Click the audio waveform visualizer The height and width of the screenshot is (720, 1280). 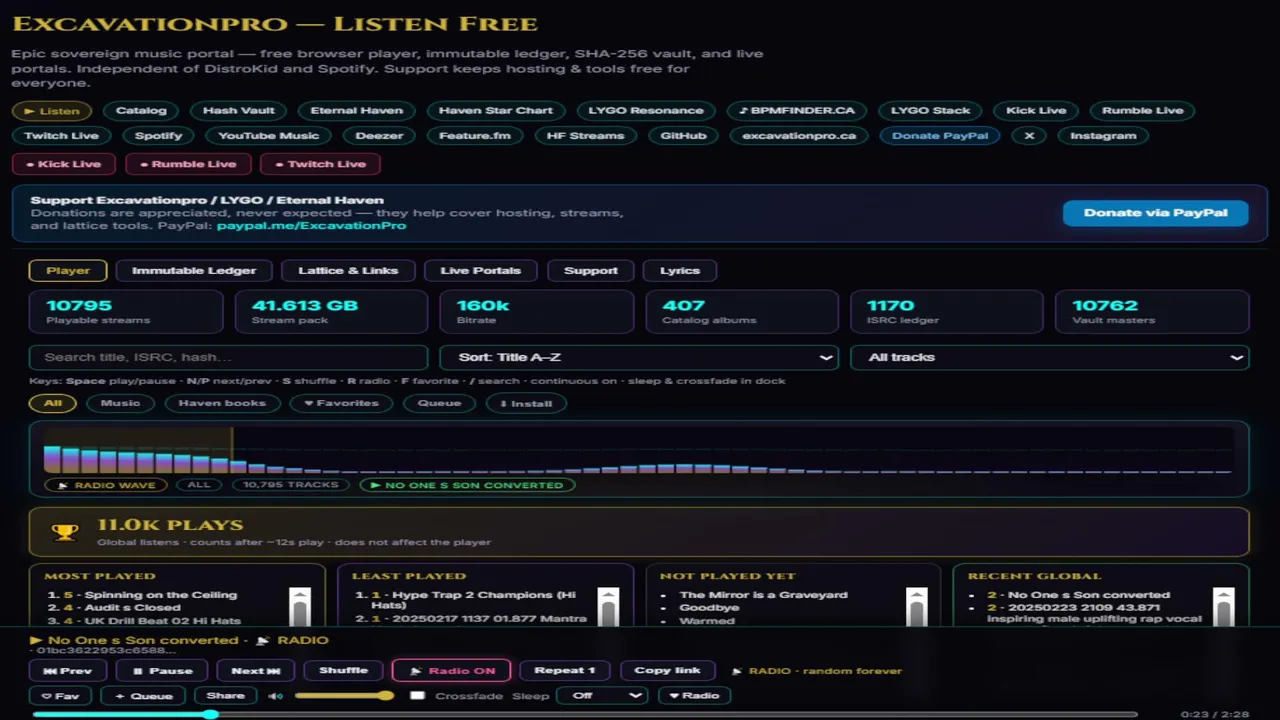(x=639, y=450)
